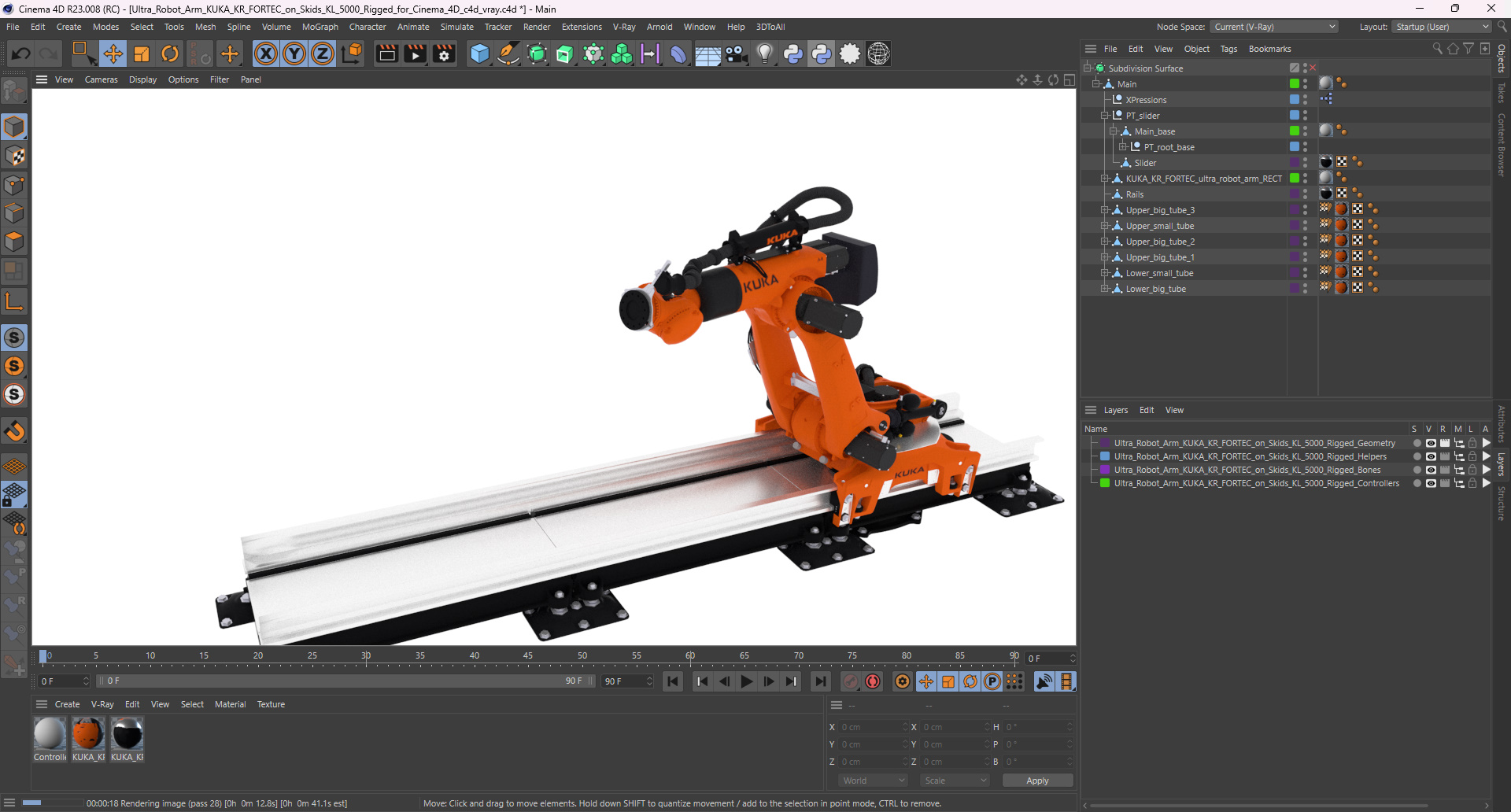Open the Layout dropdown
This screenshot has height=812, width=1511.
point(1442,27)
